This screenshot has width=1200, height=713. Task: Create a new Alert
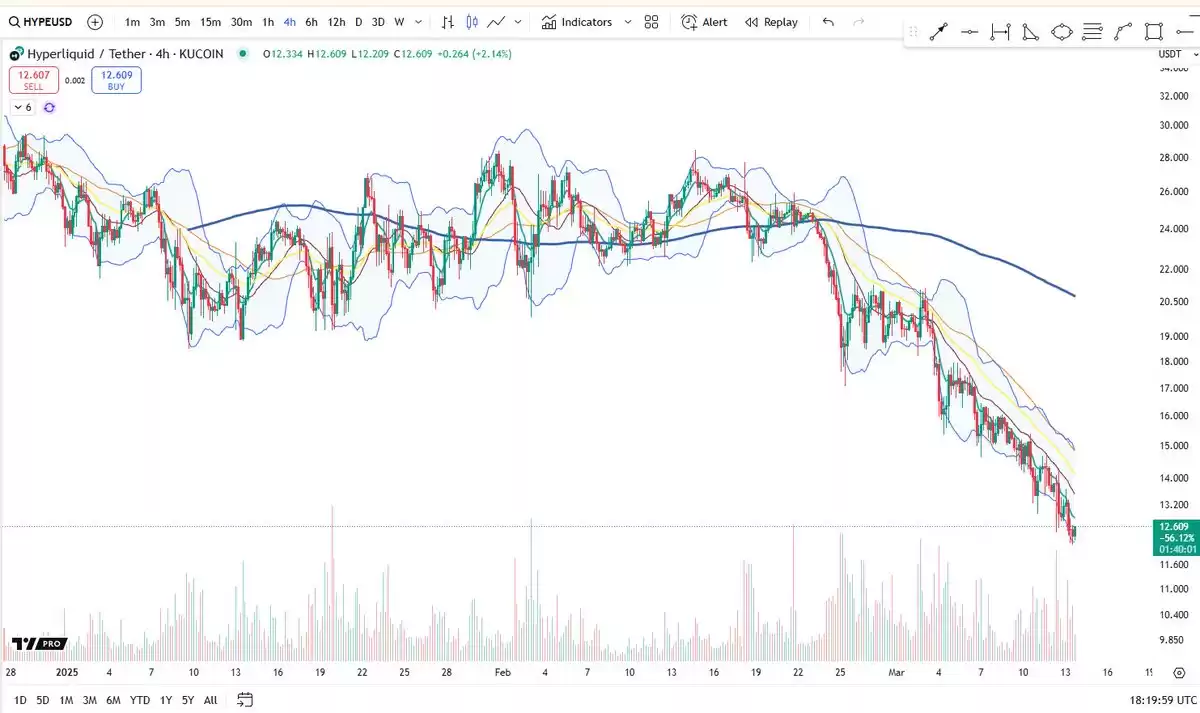click(704, 21)
